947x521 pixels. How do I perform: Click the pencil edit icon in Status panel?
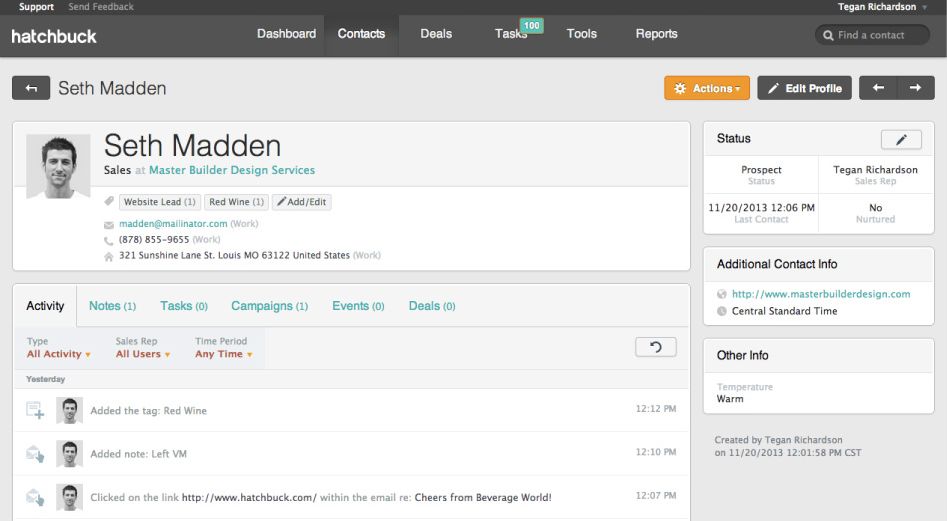coord(900,140)
